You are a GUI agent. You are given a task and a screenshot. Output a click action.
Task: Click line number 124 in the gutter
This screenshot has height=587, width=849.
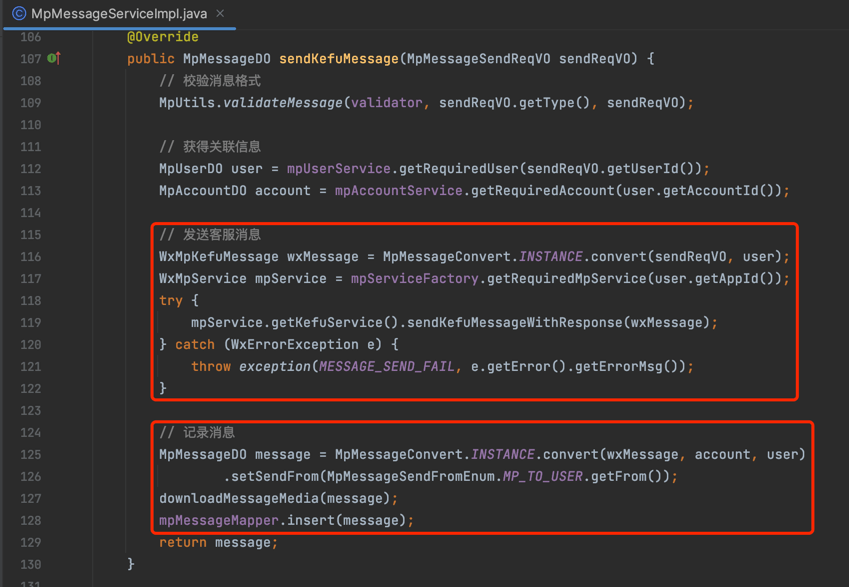30,433
